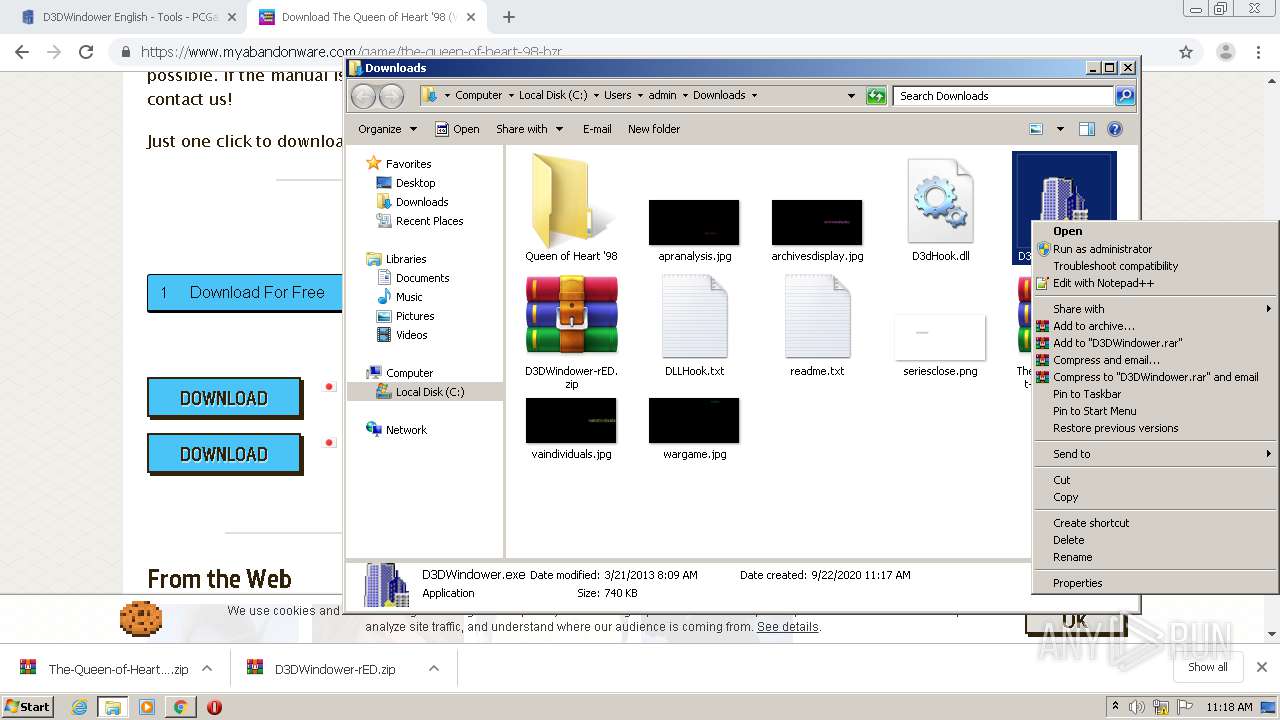Open a new Chrome tab with plus

[x=509, y=17]
